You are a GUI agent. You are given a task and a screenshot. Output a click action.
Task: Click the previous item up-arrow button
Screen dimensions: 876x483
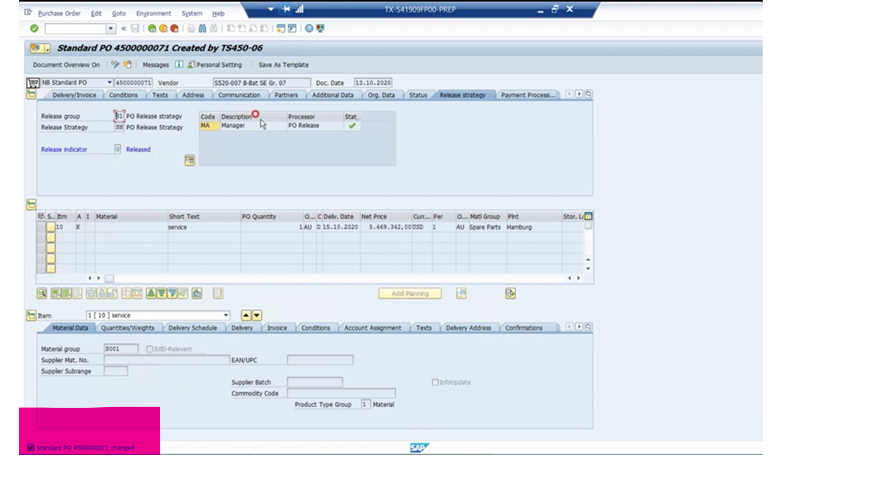click(x=246, y=315)
